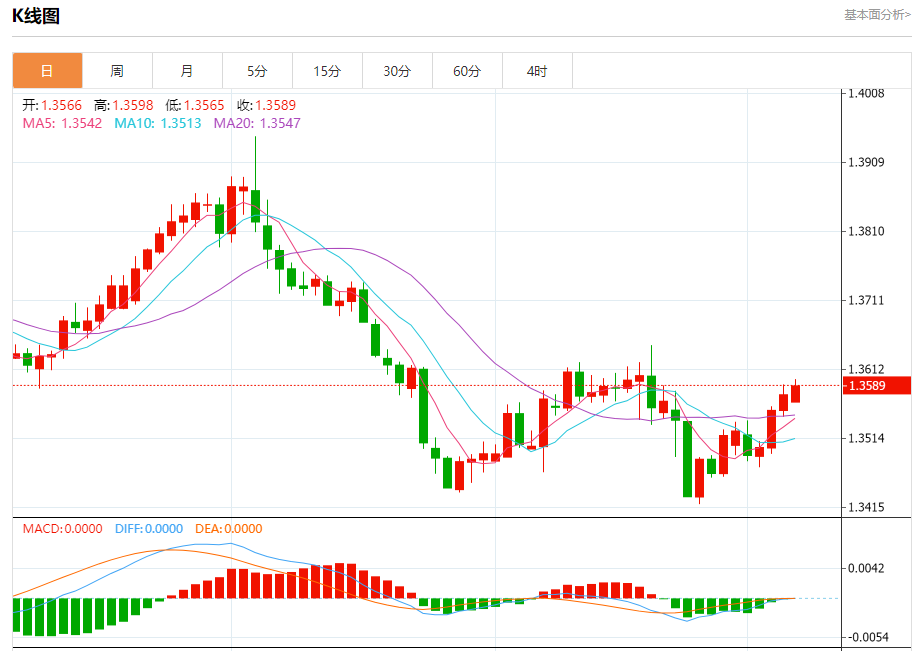Click the last red candlestick on chart
Screen dimensions: 917x651
(x=796, y=393)
